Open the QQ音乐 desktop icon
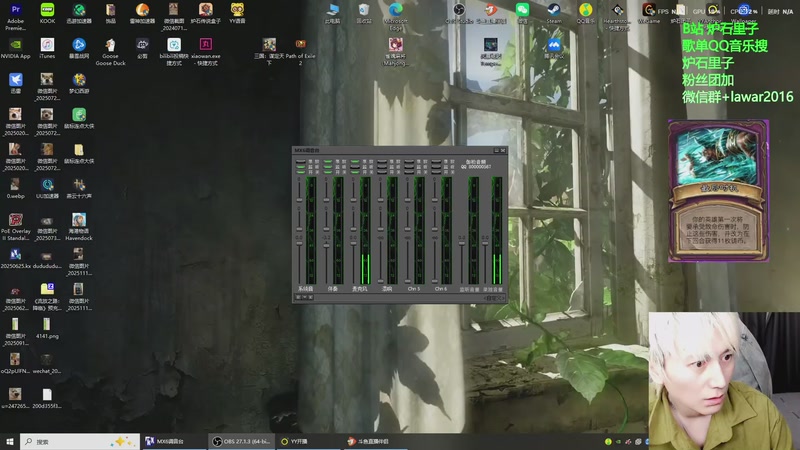 (585, 13)
